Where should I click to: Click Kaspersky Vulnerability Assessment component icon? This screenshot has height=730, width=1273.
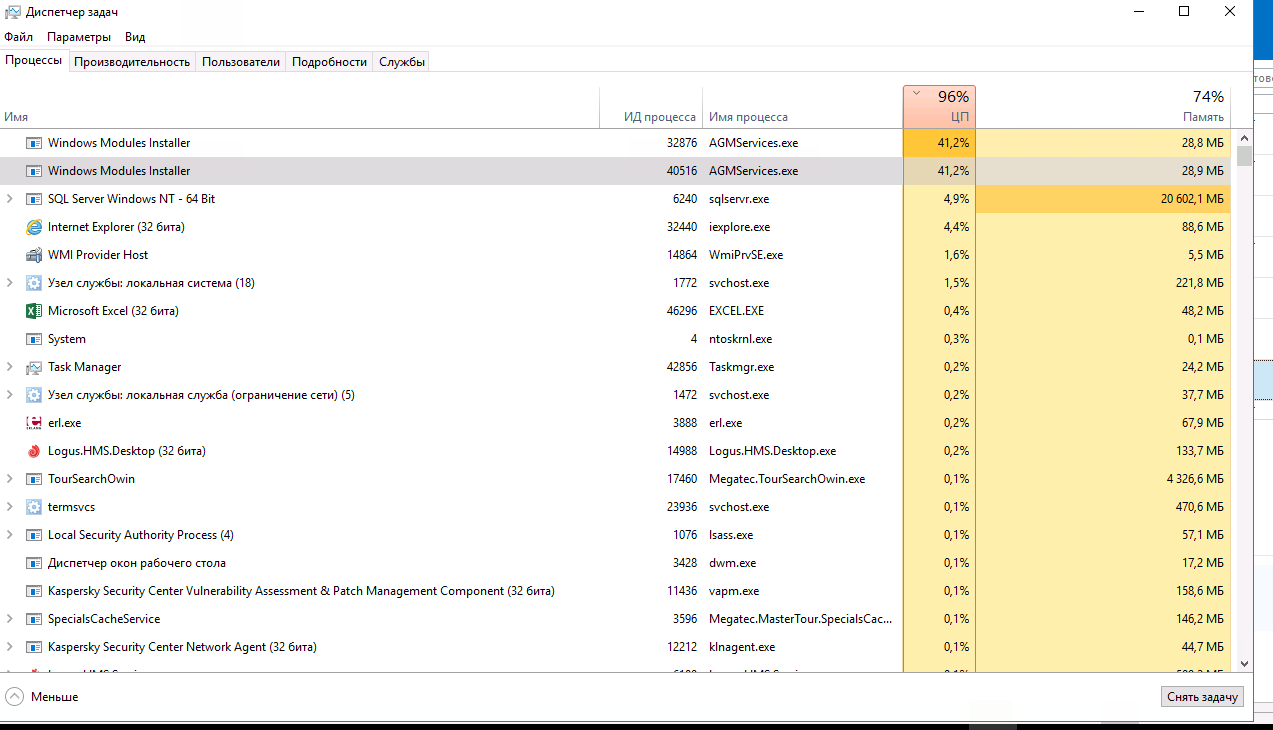tap(34, 591)
